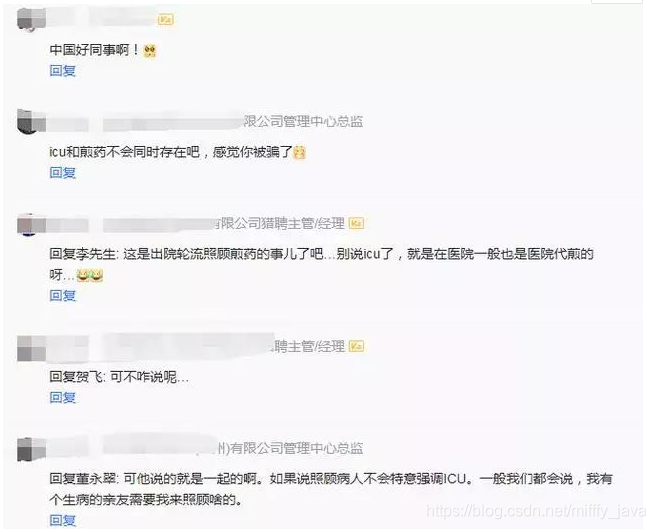Click badge icon after 猎聘主管/经理 in third comment
Viewport: 656px width, 529px height.
[x=356, y=223]
